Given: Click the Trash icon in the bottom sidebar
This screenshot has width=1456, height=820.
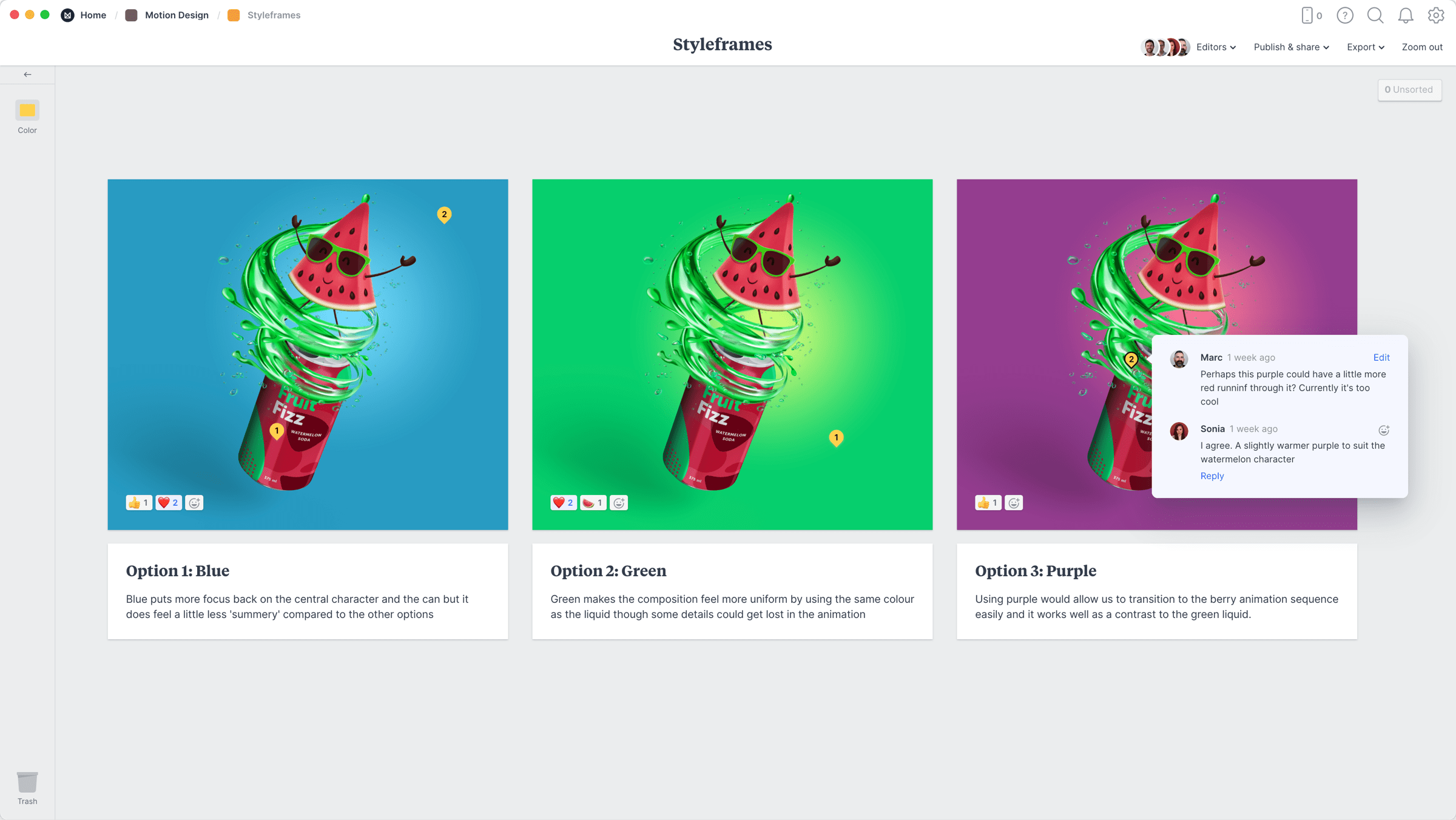Looking at the screenshot, I should click(27, 783).
